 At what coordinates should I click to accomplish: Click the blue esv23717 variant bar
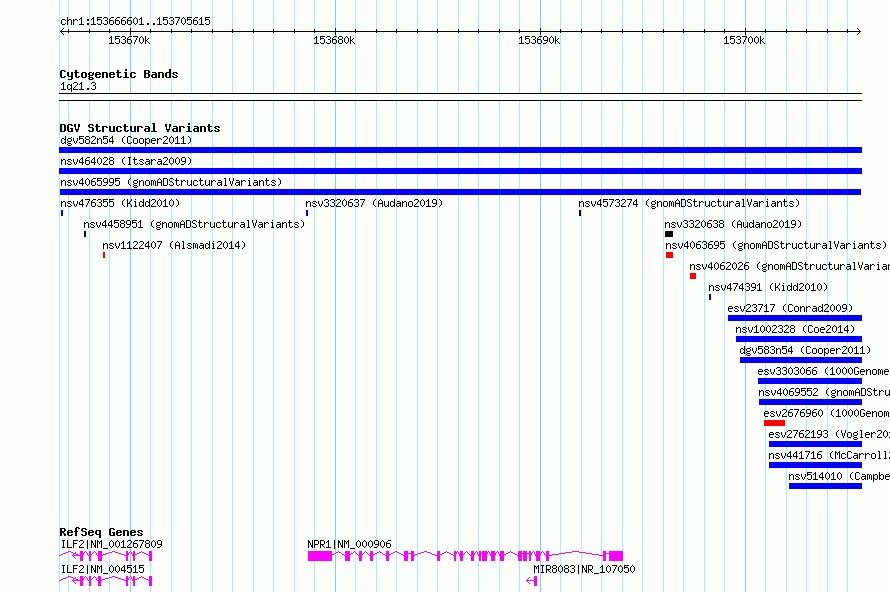(795, 318)
